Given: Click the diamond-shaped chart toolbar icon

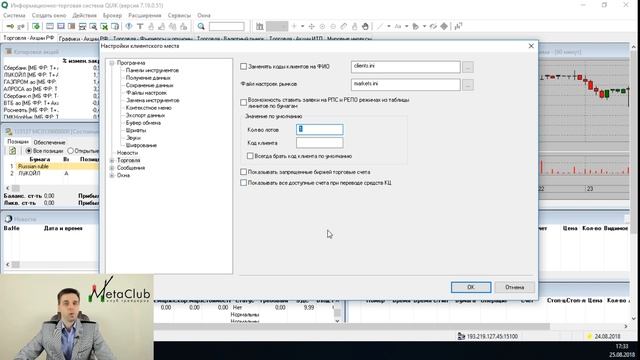Looking at the screenshot, I should [x=444, y=27].
